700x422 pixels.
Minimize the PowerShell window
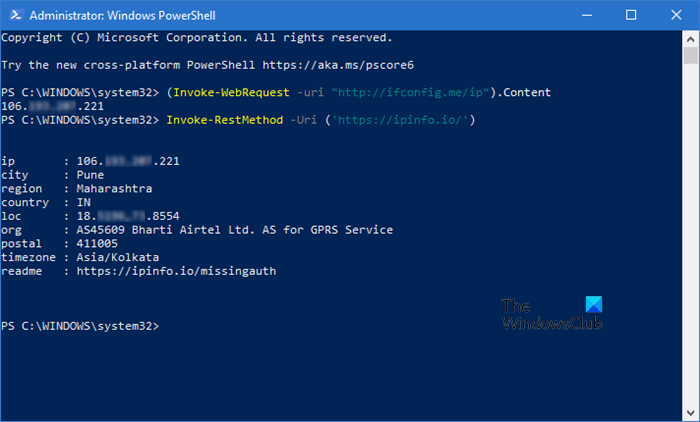tap(584, 14)
